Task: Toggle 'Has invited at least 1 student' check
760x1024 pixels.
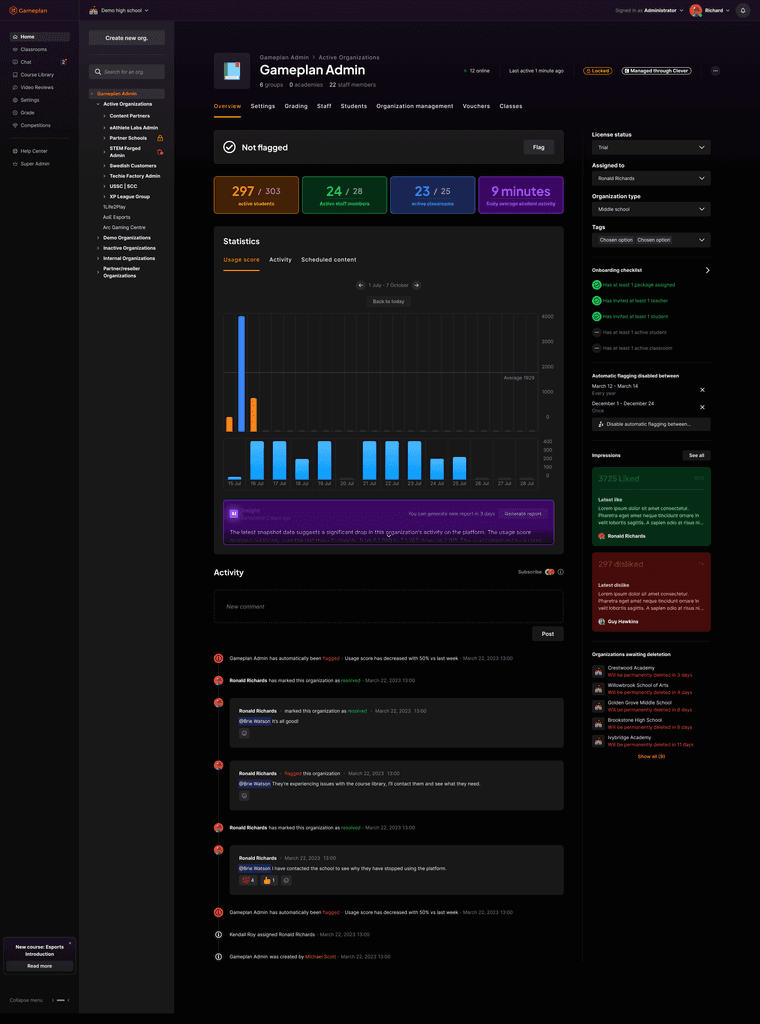Action: click(597, 316)
